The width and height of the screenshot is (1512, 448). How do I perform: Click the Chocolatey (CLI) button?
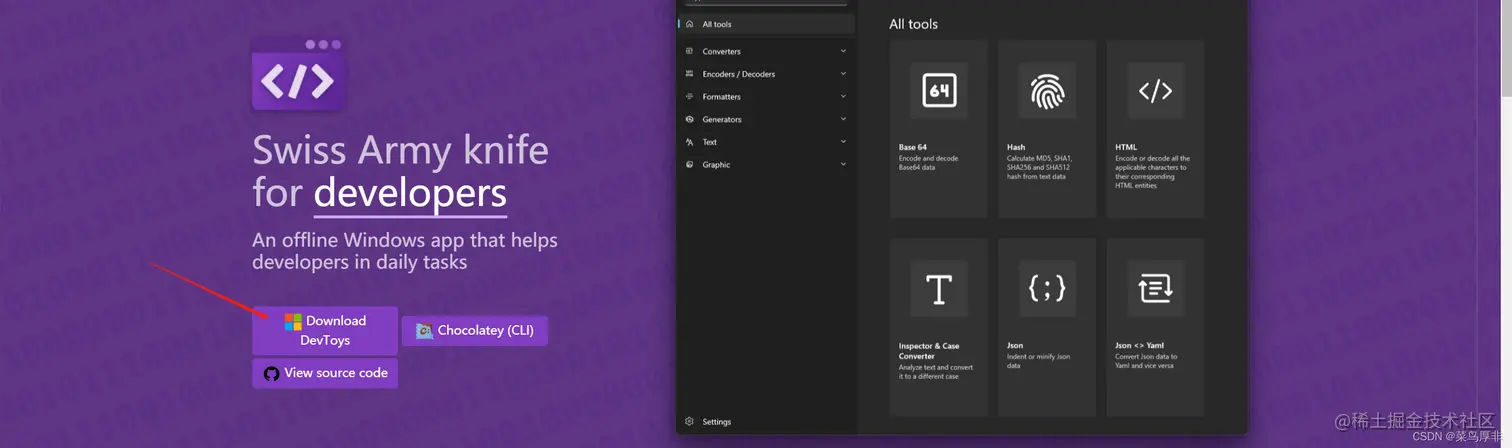(475, 331)
